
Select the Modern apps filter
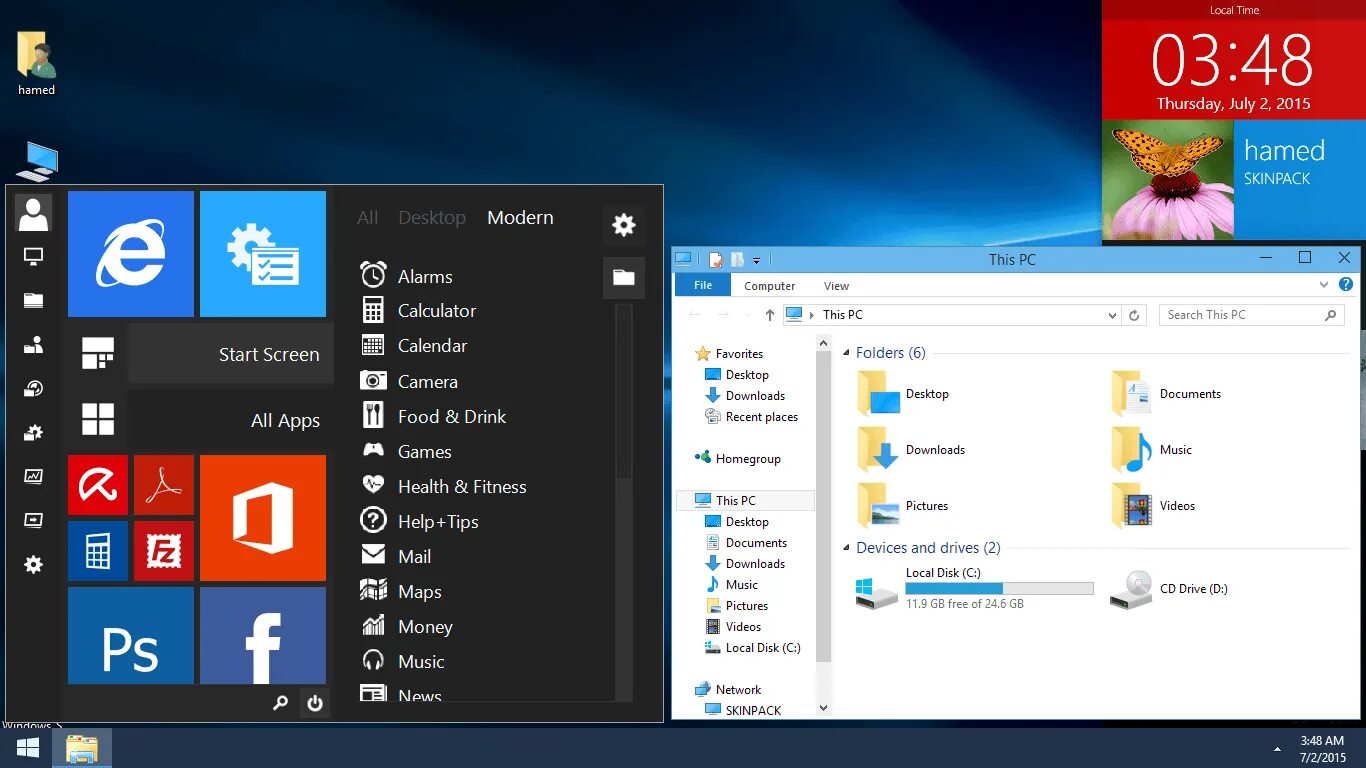[x=520, y=217]
